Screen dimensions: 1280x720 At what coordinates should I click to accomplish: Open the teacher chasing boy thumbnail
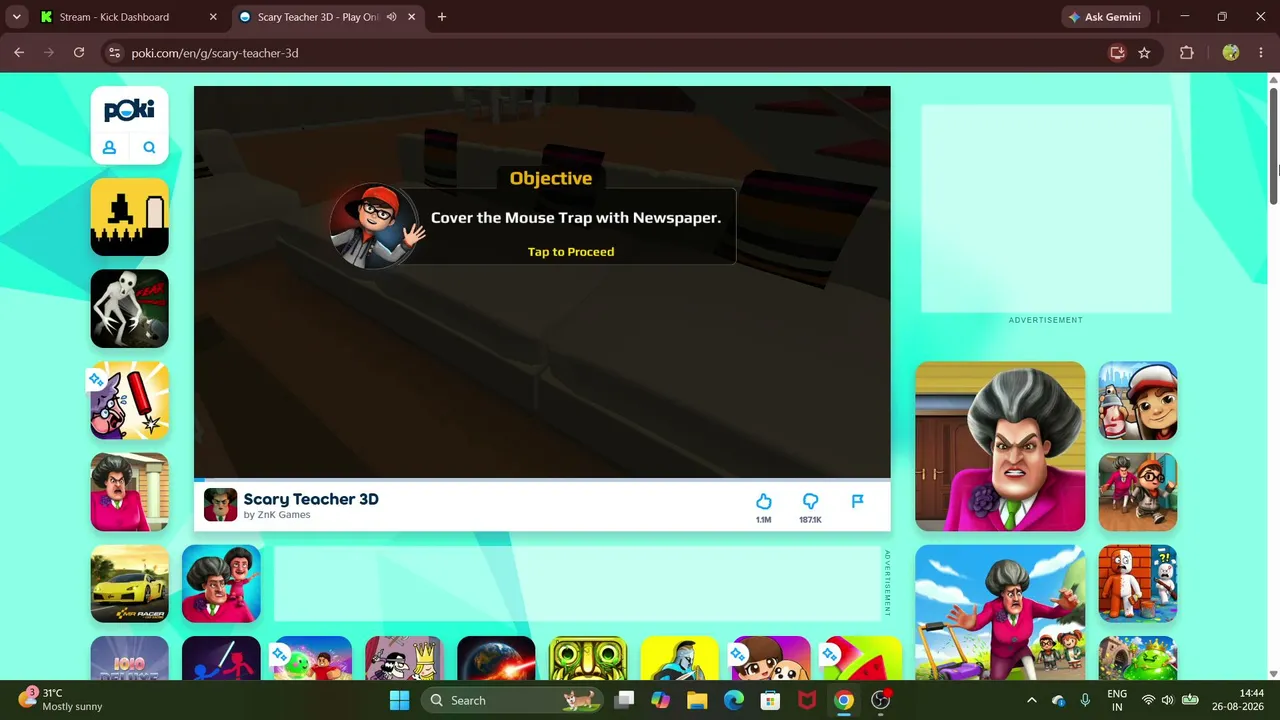[1138, 492]
